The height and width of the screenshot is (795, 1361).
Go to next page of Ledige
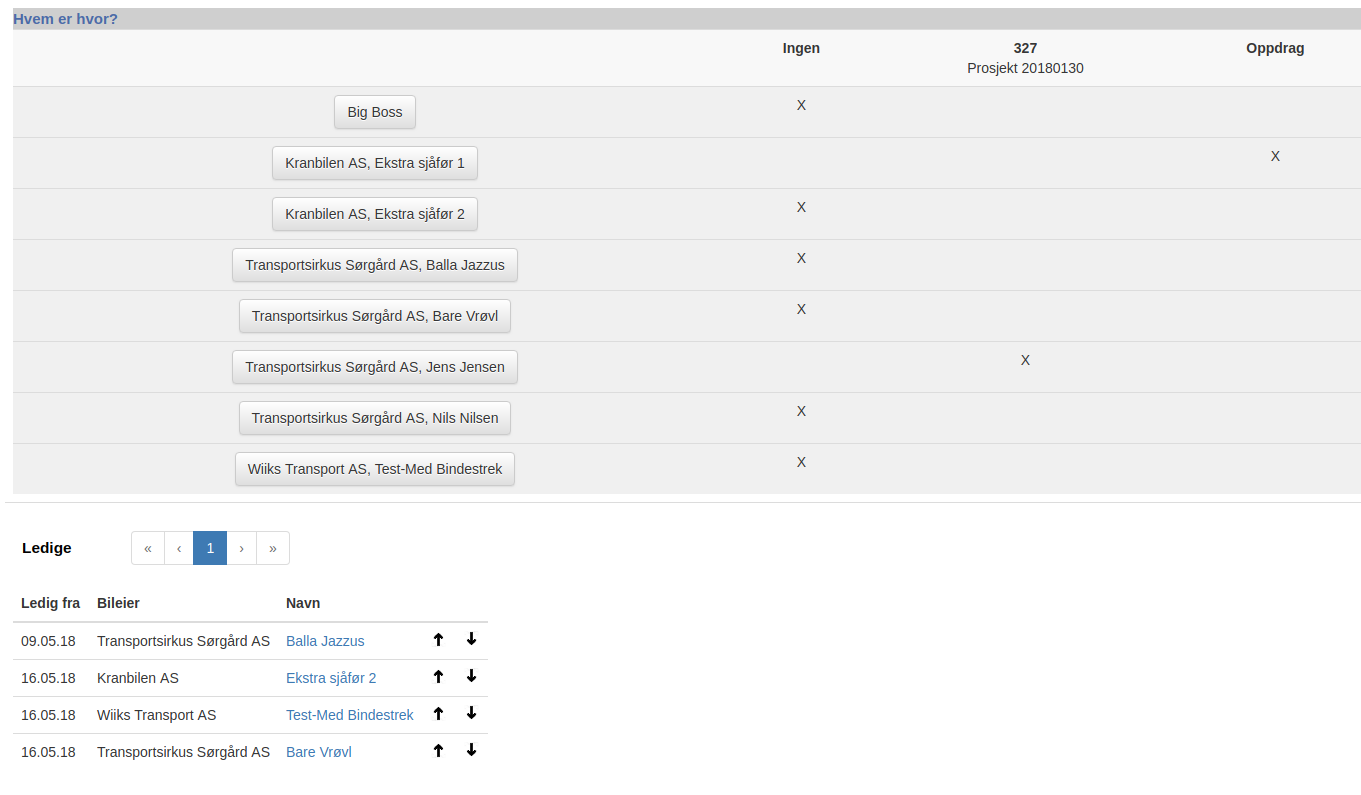pos(241,548)
